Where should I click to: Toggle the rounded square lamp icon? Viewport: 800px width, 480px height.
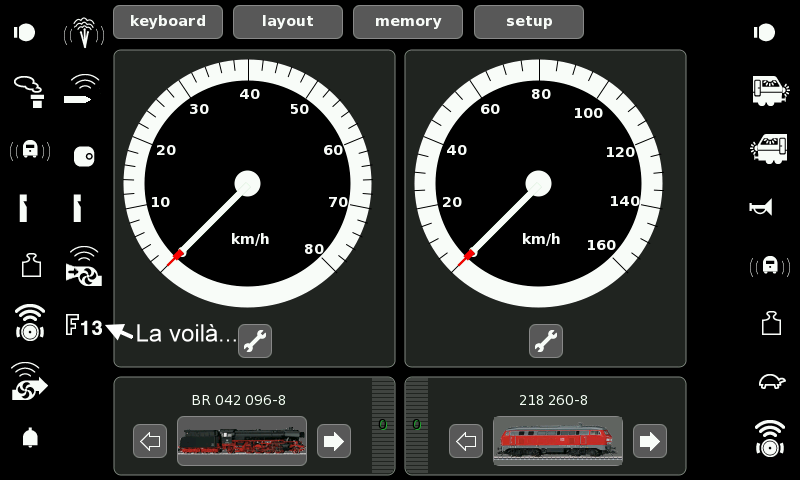point(84,156)
